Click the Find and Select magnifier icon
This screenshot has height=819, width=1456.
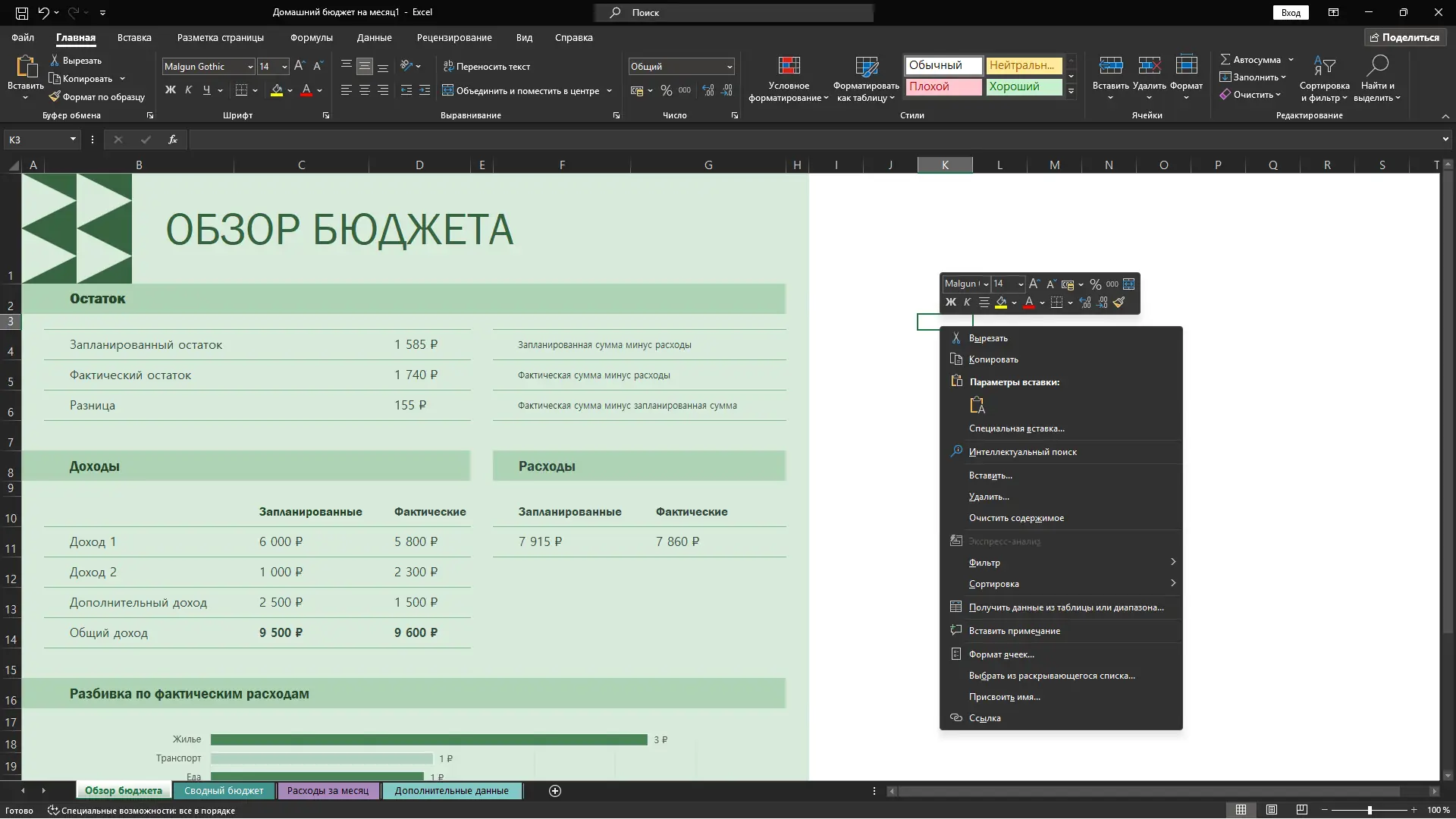pos(1377,66)
